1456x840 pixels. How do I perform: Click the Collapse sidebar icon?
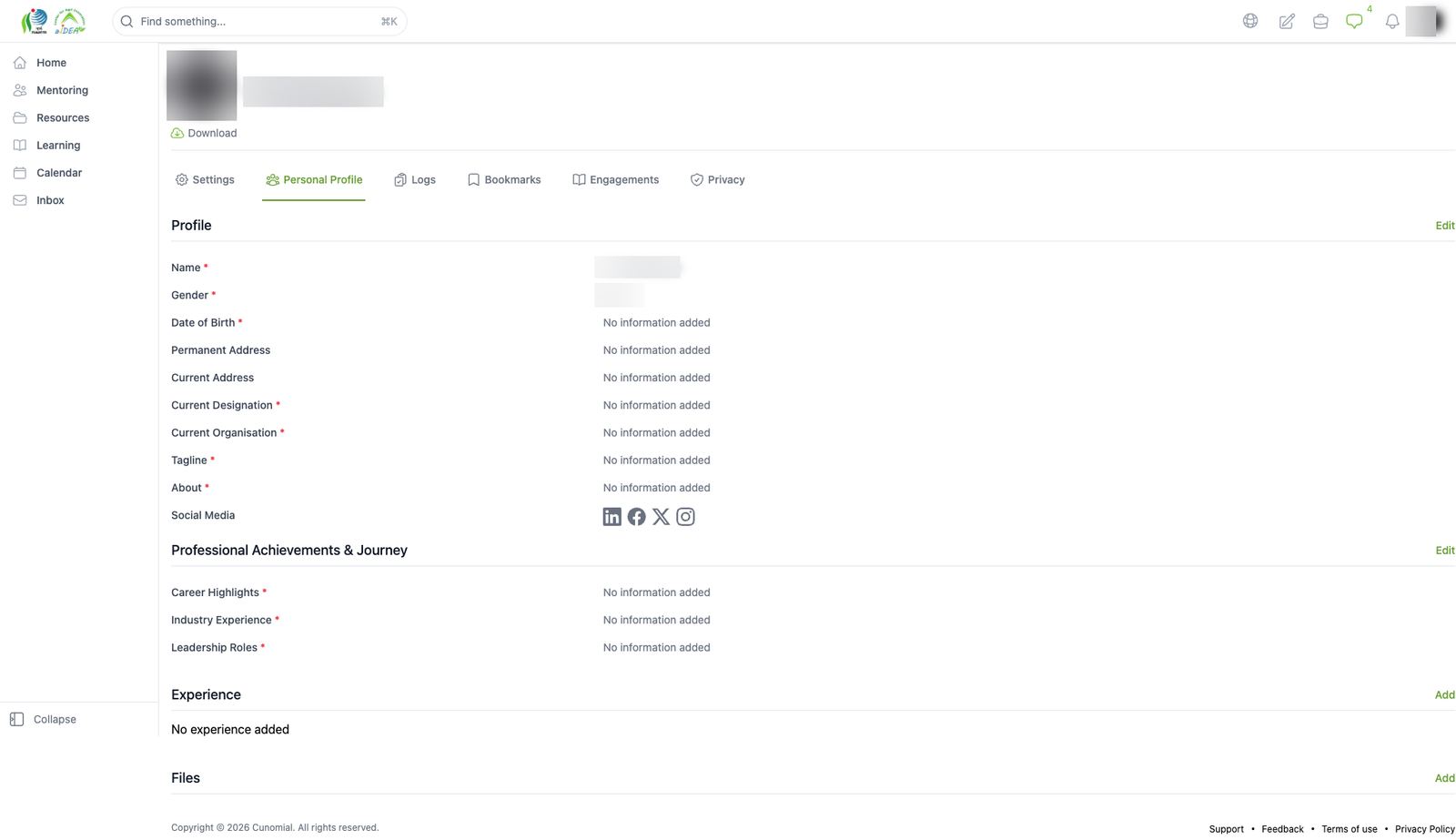[16, 719]
